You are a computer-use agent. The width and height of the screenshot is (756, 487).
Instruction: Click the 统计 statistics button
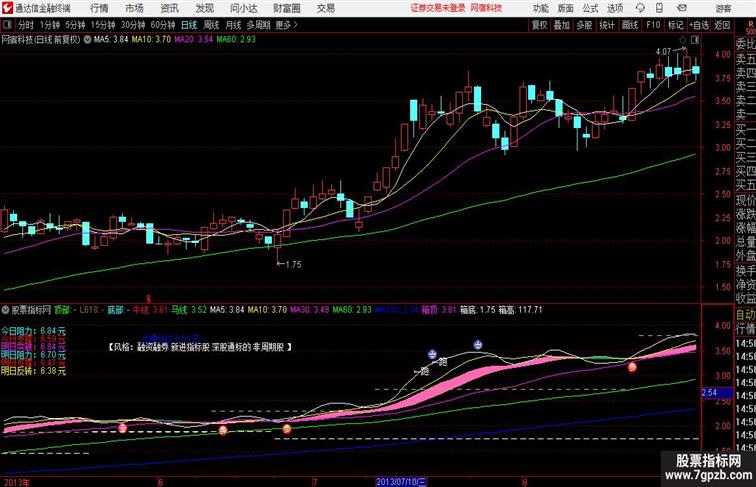607,25
